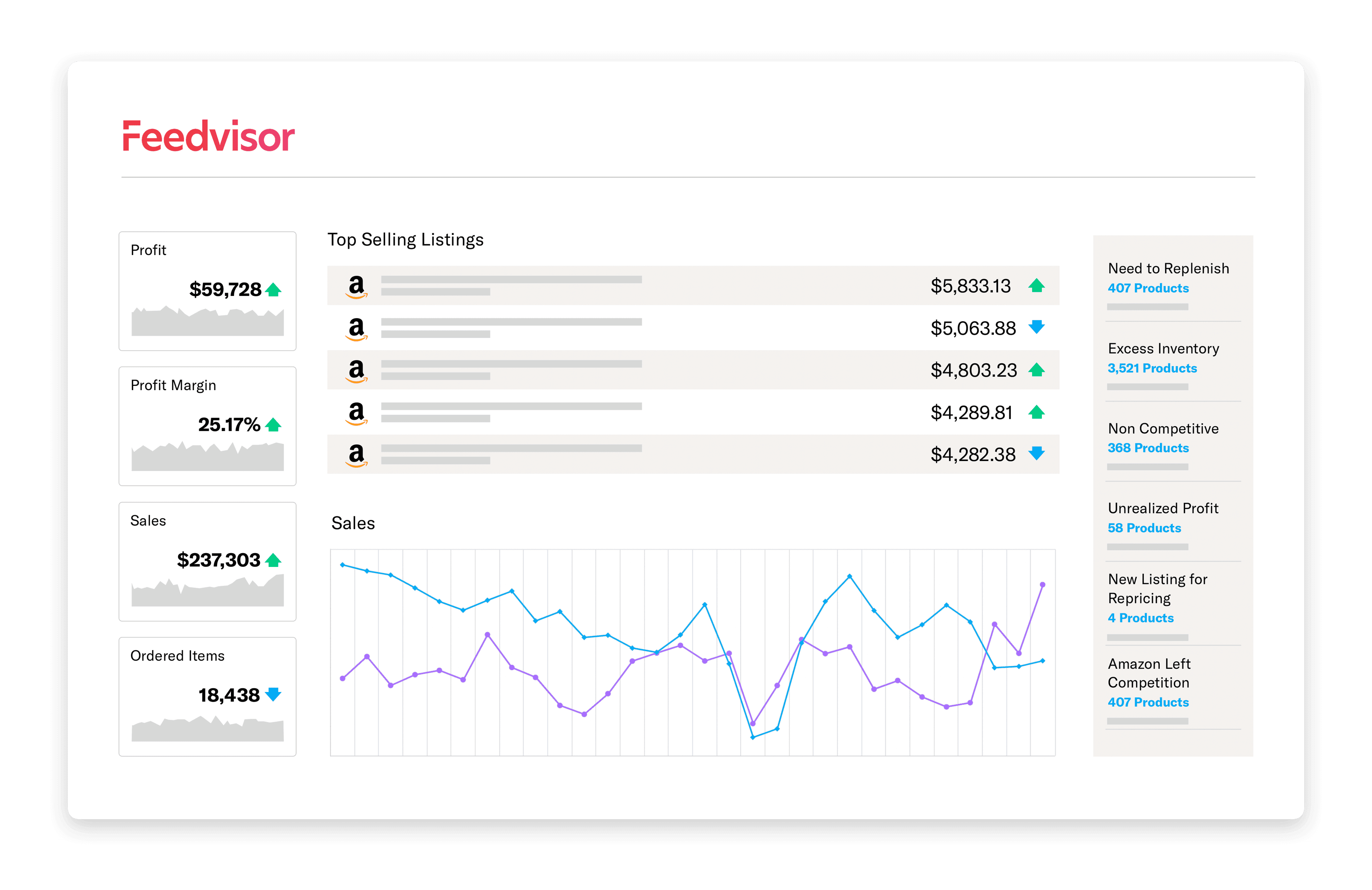Click blue down arrow beside $5,063.88

[1036, 327]
